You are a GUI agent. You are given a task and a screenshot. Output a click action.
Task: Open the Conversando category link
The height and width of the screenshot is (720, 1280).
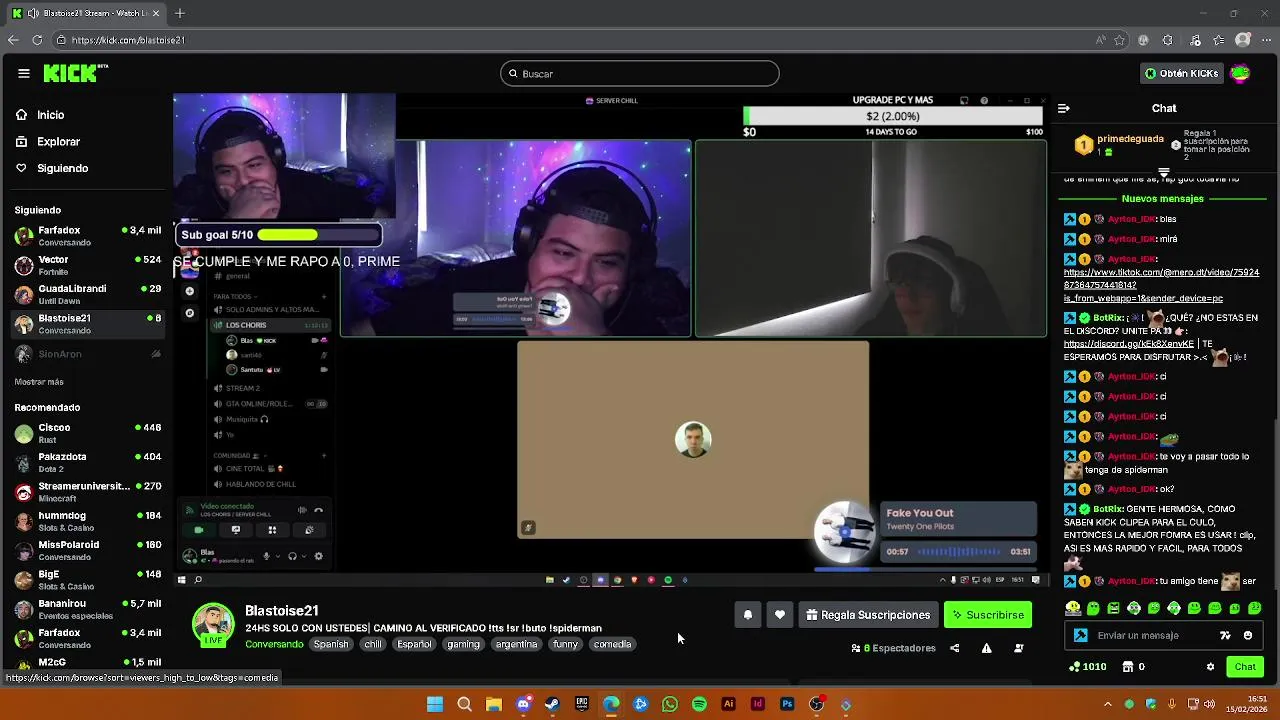click(x=274, y=644)
